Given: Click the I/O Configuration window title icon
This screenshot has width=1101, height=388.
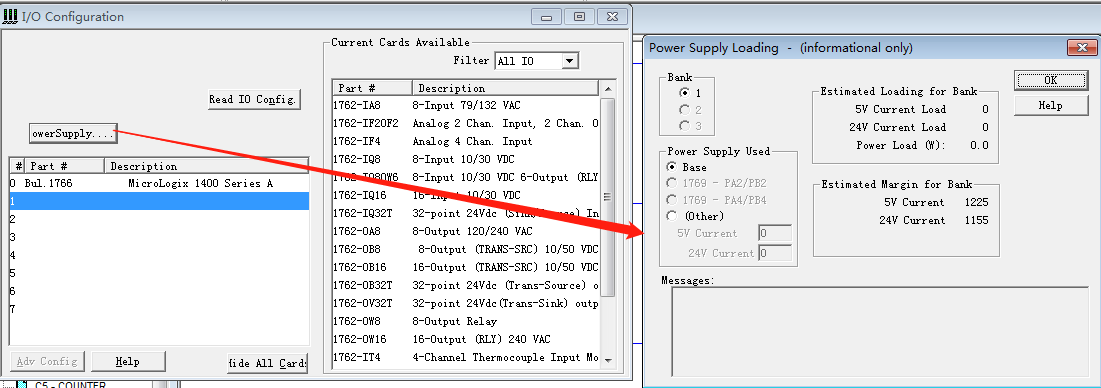Looking at the screenshot, I should (x=10, y=16).
